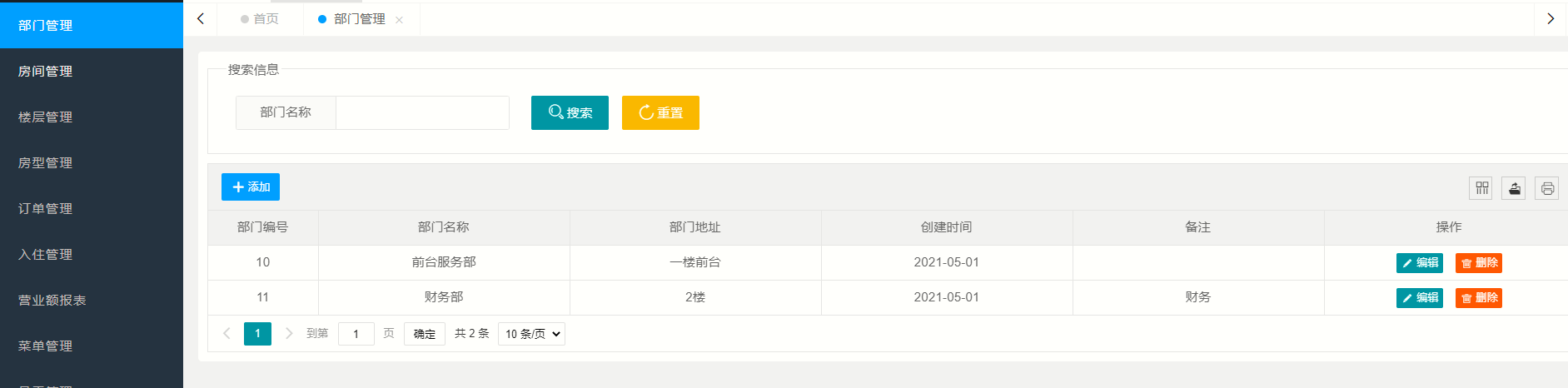The image size is (1568, 388).
Task: Open 入住管理 in the sidebar
Action: point(92,254)
